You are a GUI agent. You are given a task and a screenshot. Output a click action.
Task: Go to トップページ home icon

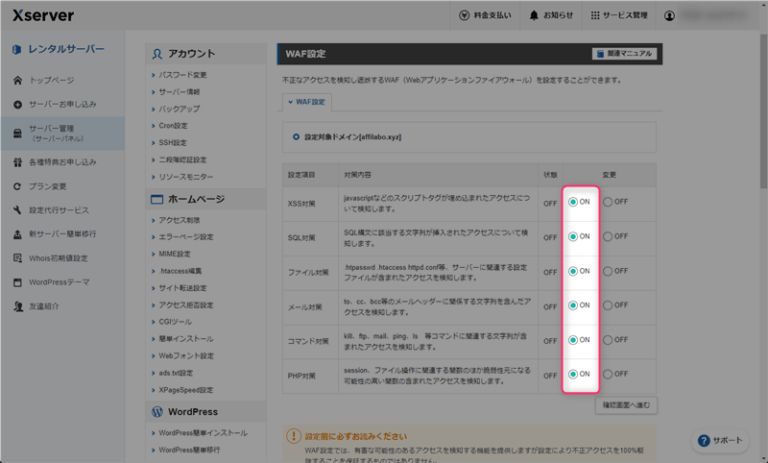17,79
